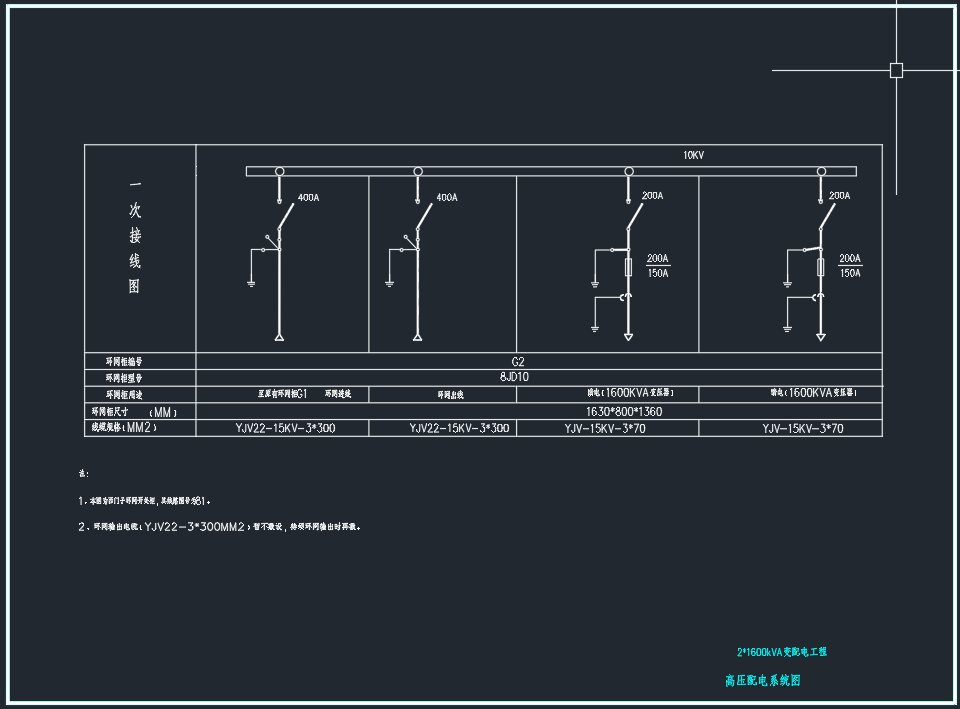Select the cyan 高压配电系统图 title
Image resolution: width=960 pixels, height=709 pixels.
point(762,681)
